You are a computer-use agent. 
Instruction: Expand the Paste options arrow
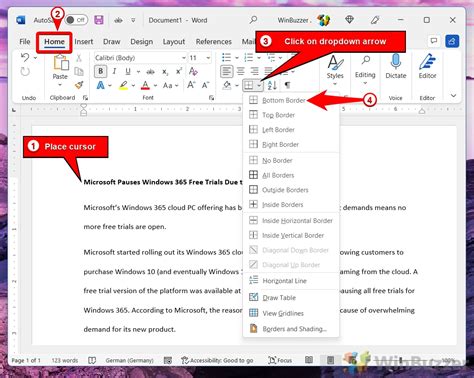[60, 85]
